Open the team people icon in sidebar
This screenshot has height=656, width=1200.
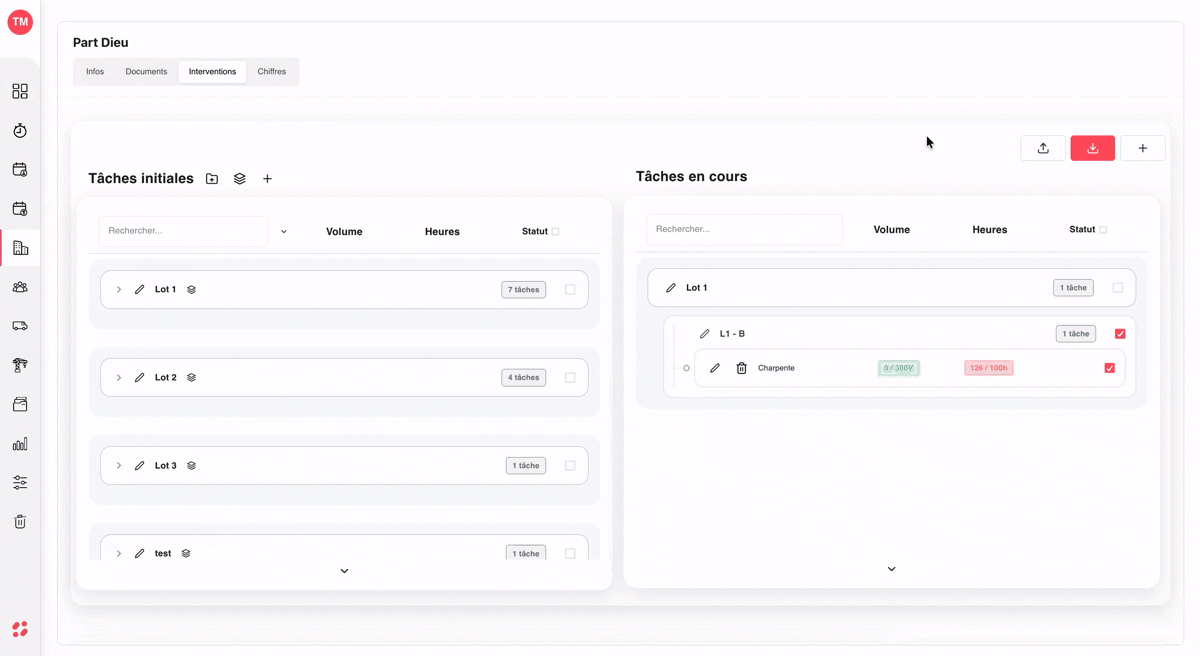point(20,287)
